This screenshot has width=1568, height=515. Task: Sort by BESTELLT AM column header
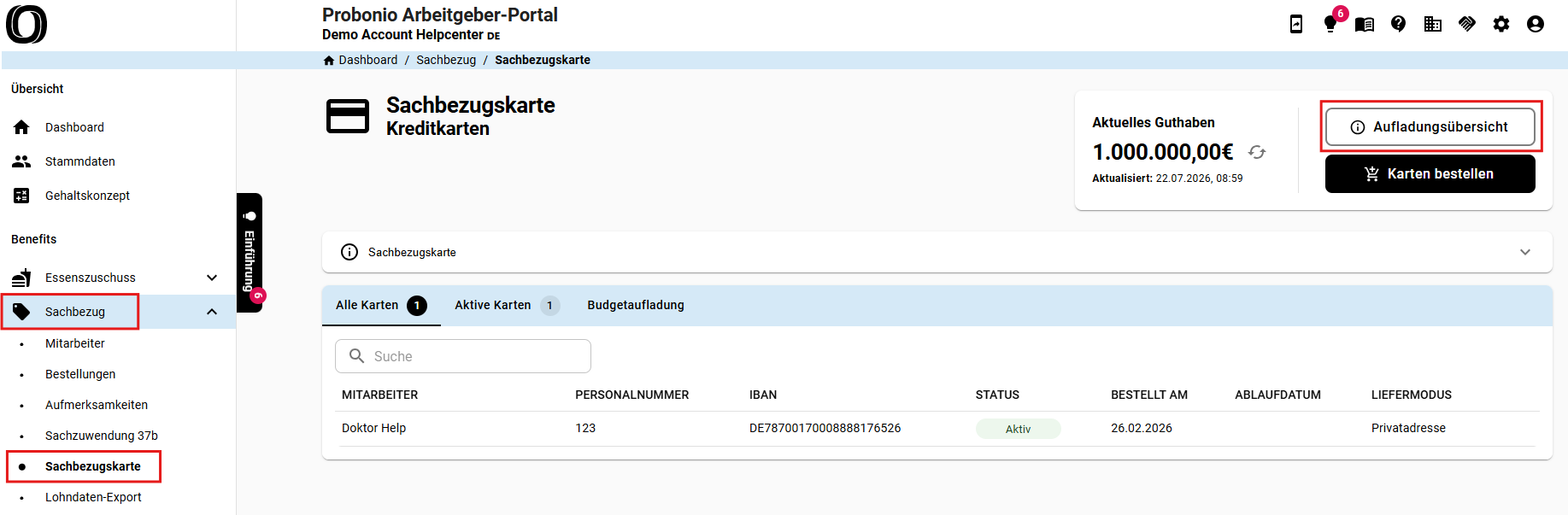pyautogui.click(x=1149, y=395)
